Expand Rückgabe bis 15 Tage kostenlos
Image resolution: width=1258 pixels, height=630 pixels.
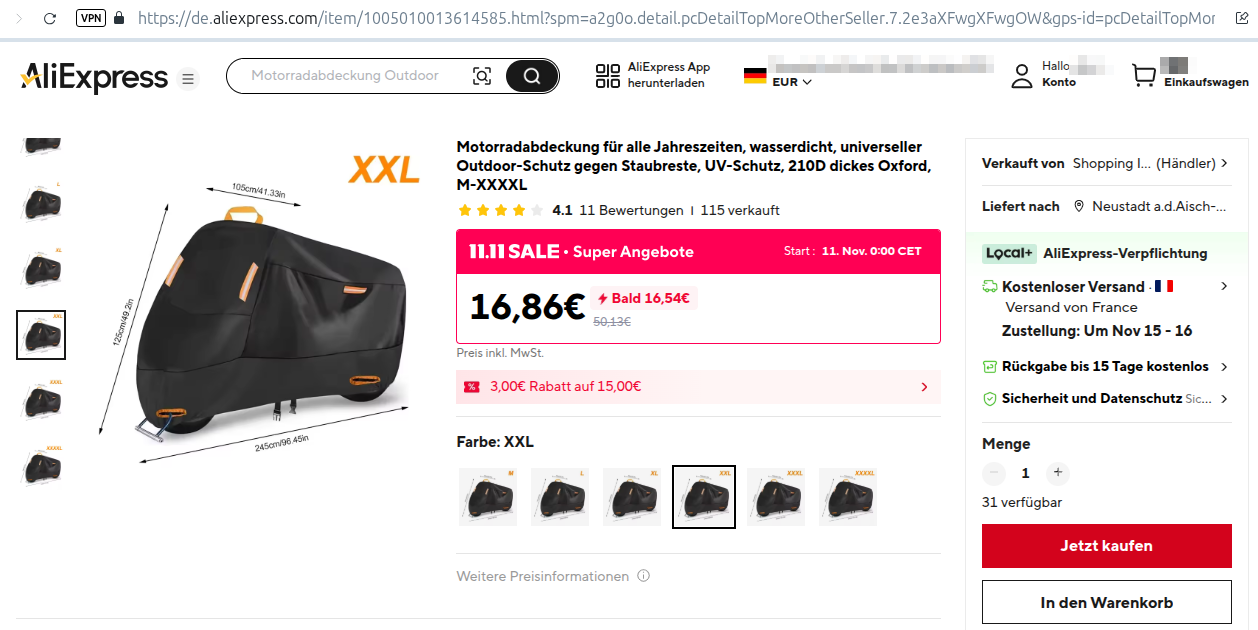click(x=1106, y=367)
